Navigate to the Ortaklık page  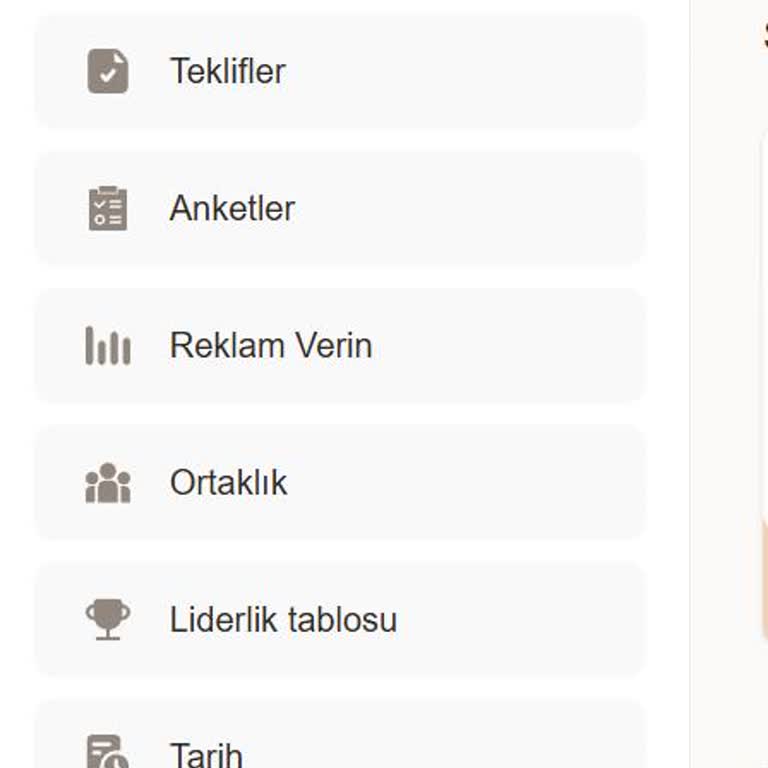(340, 483)
